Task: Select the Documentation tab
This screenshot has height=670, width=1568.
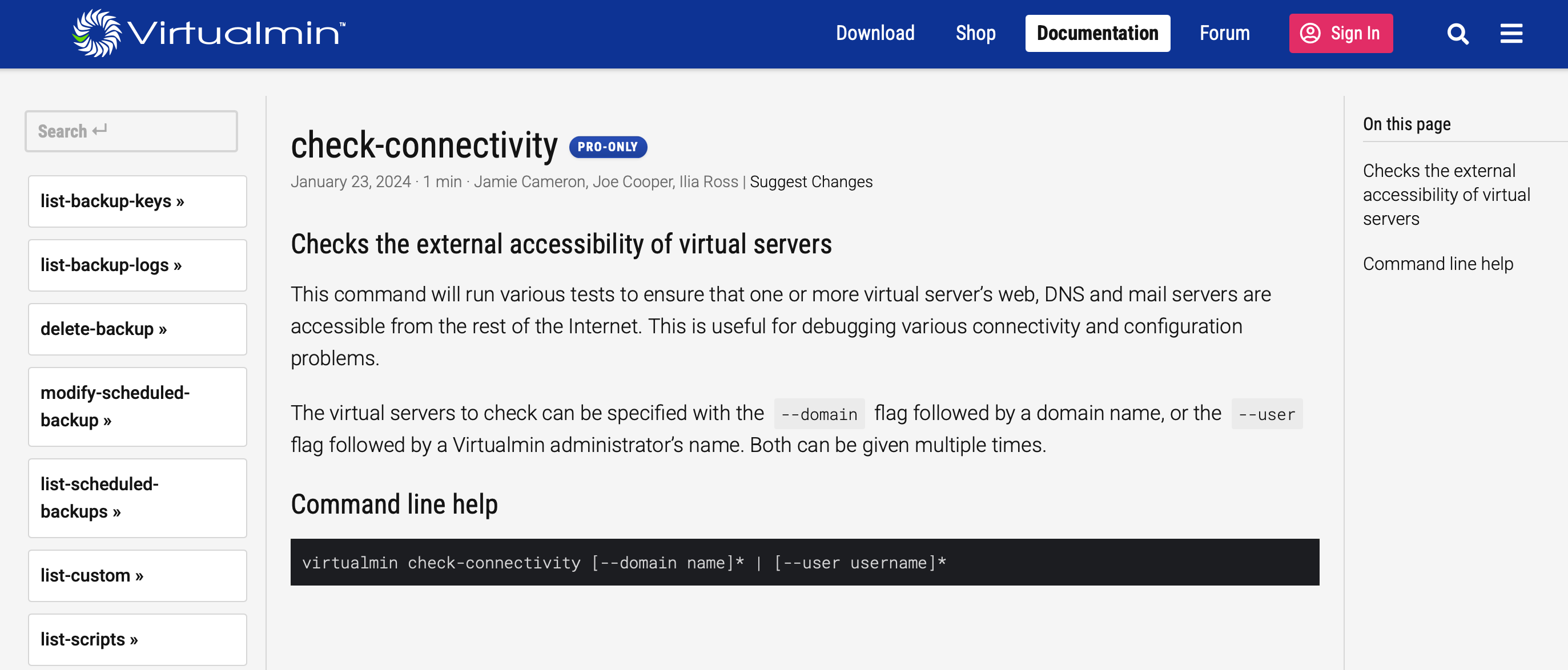Action: coord(1097,34)
